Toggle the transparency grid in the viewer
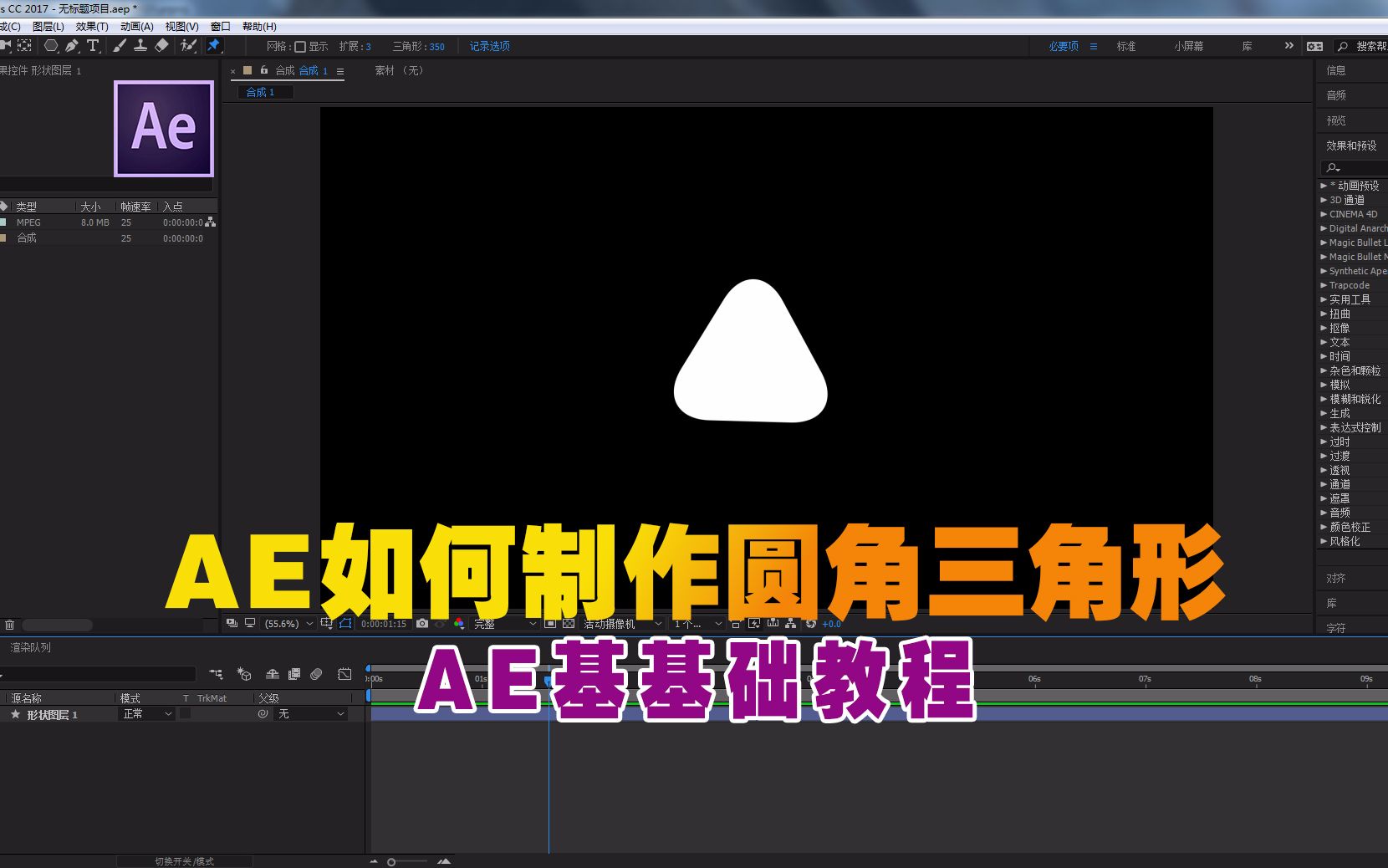 click(568, 624)
